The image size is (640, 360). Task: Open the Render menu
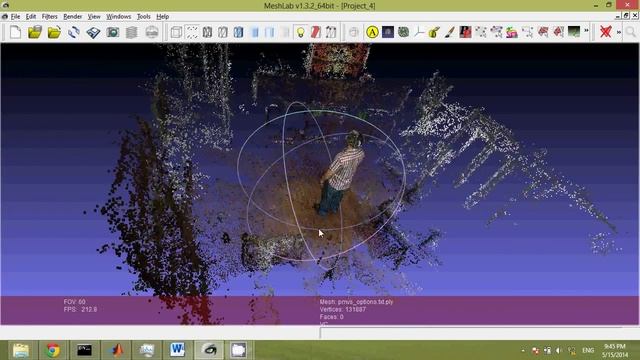72,17
